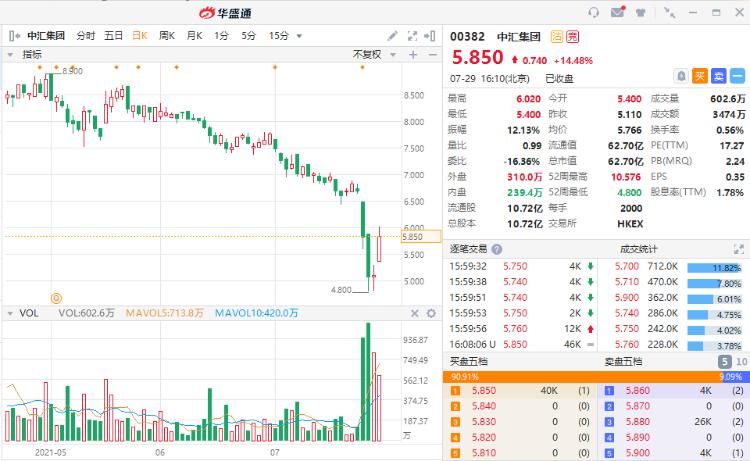Click the orange 90.91% bid ratio bar
This screenshot has height=461, width=750.
coord(583,377)
